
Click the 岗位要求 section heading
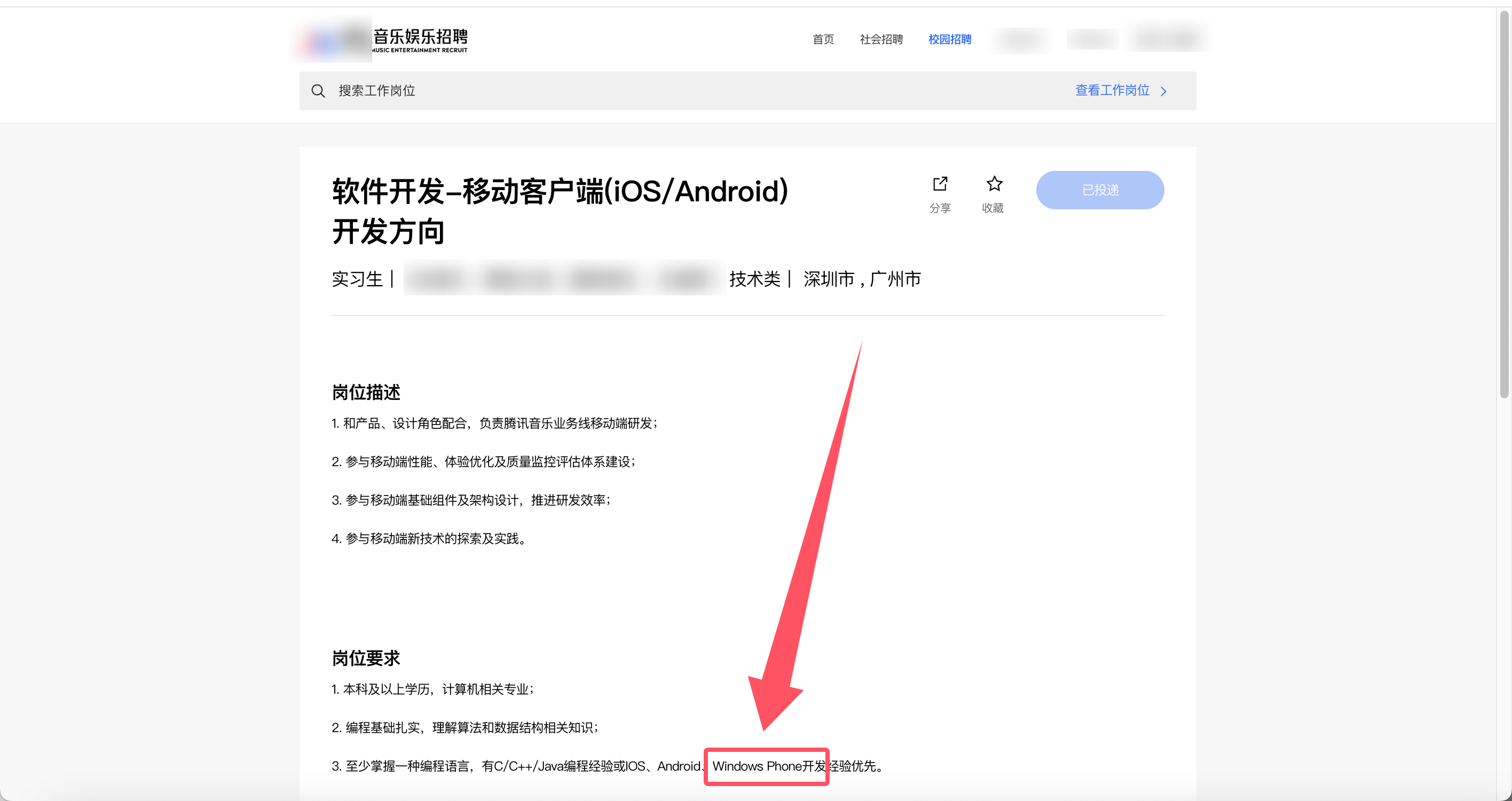[366, 658]
